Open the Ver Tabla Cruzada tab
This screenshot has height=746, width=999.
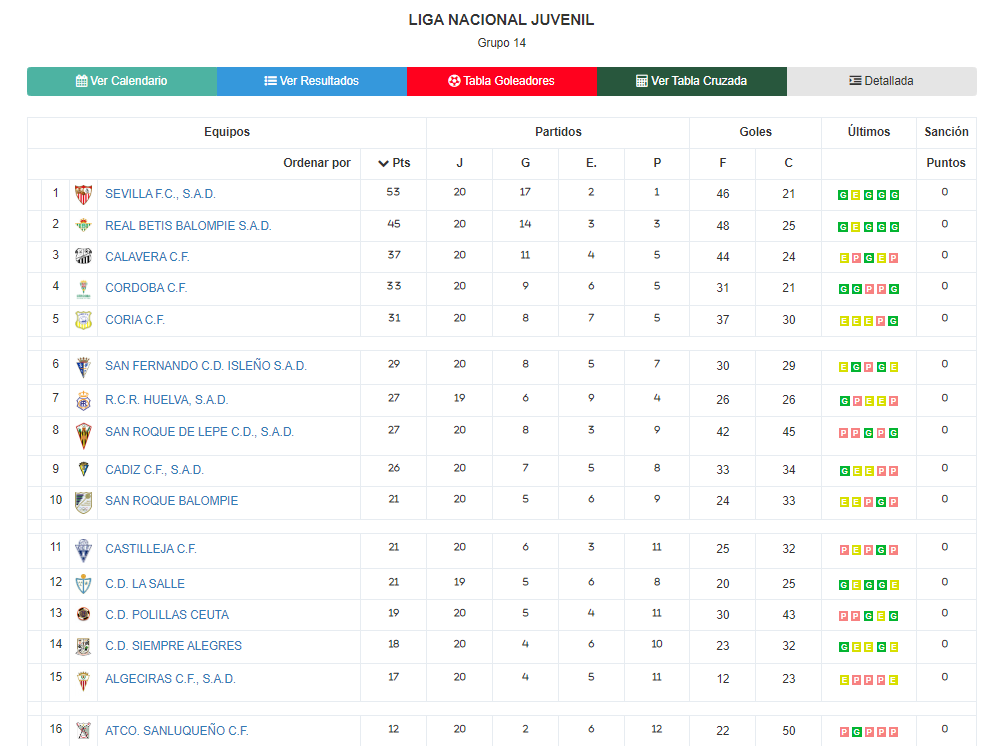(x=691, y=81)
